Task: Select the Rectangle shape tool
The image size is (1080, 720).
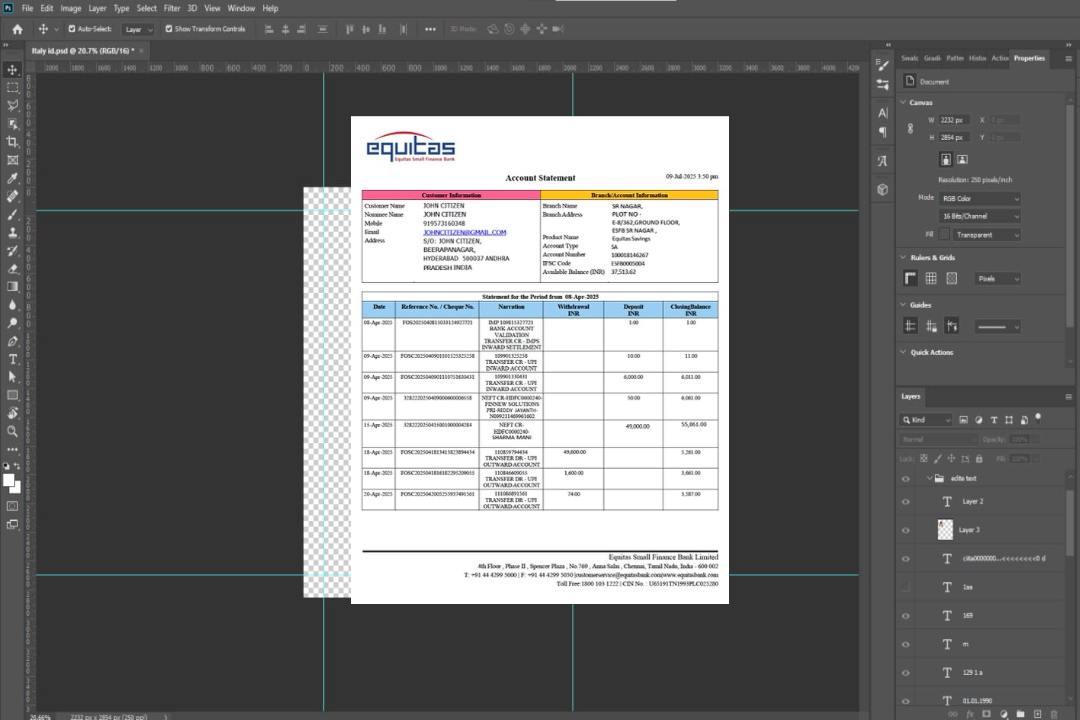Action: tap(12, 395)
